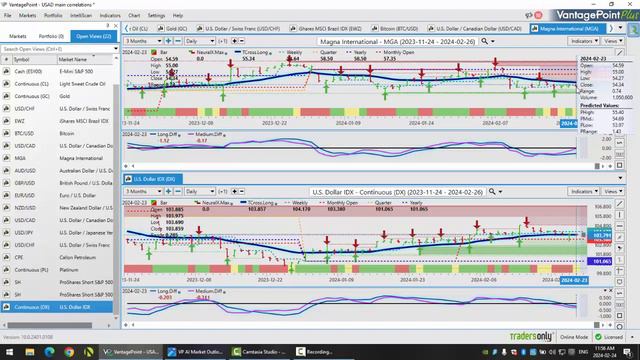Click the Online Mode status button
Screen dimensions: 640x360
[x=574, y=337]
